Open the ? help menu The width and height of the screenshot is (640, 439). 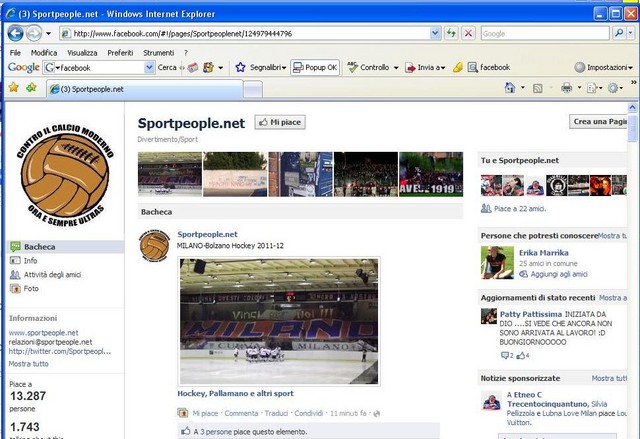(x=186, y=53)
